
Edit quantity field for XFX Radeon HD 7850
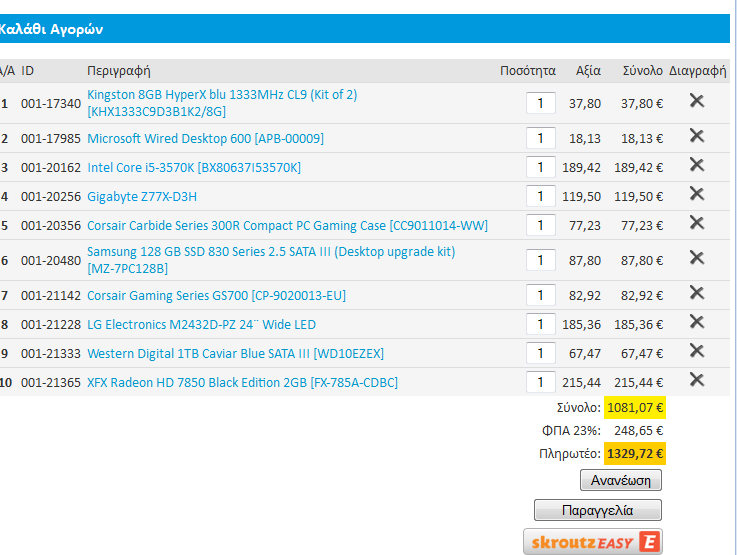pos(541,382)
